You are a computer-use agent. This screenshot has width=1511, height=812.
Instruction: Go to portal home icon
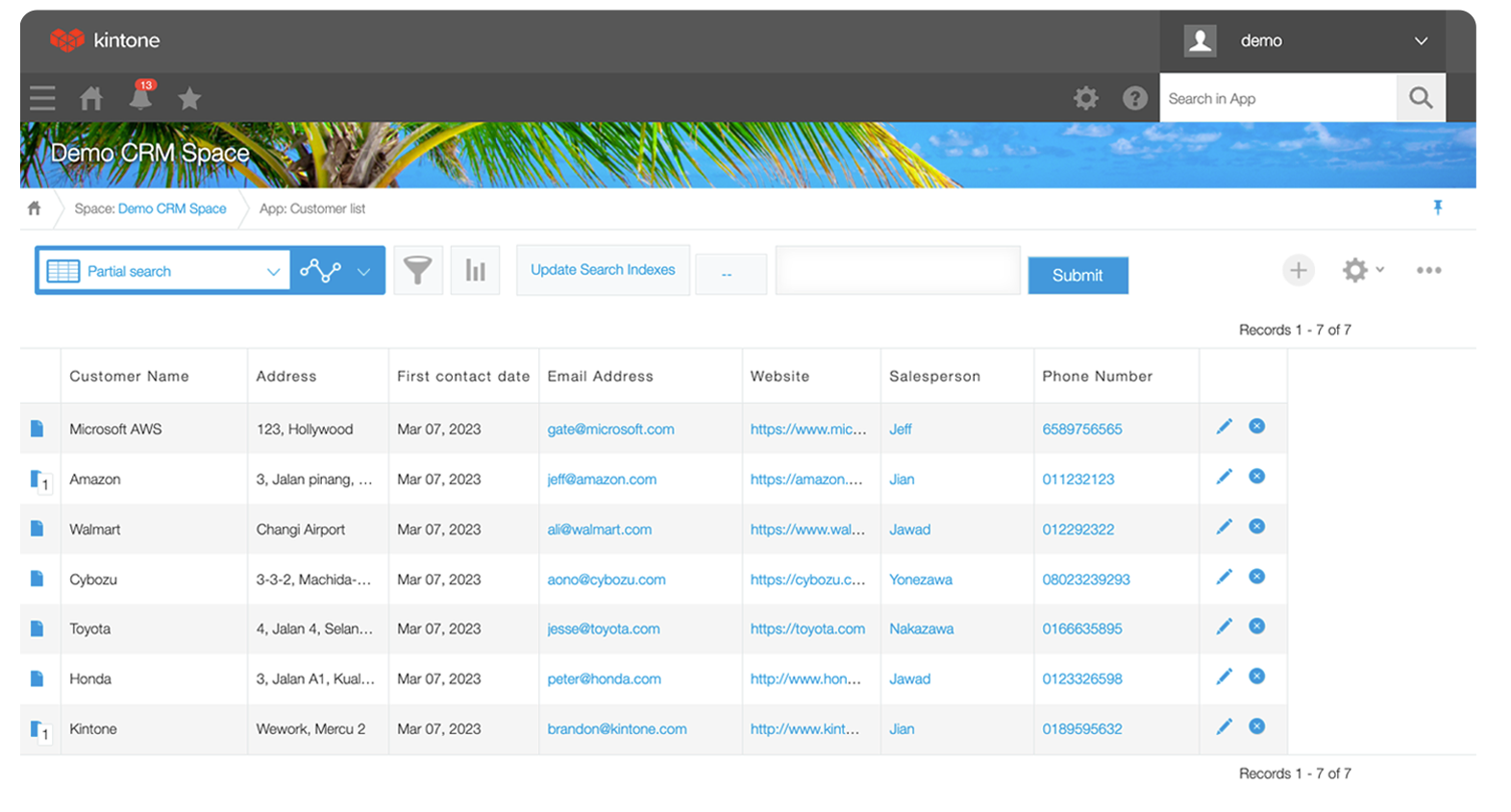pos(91,98)
